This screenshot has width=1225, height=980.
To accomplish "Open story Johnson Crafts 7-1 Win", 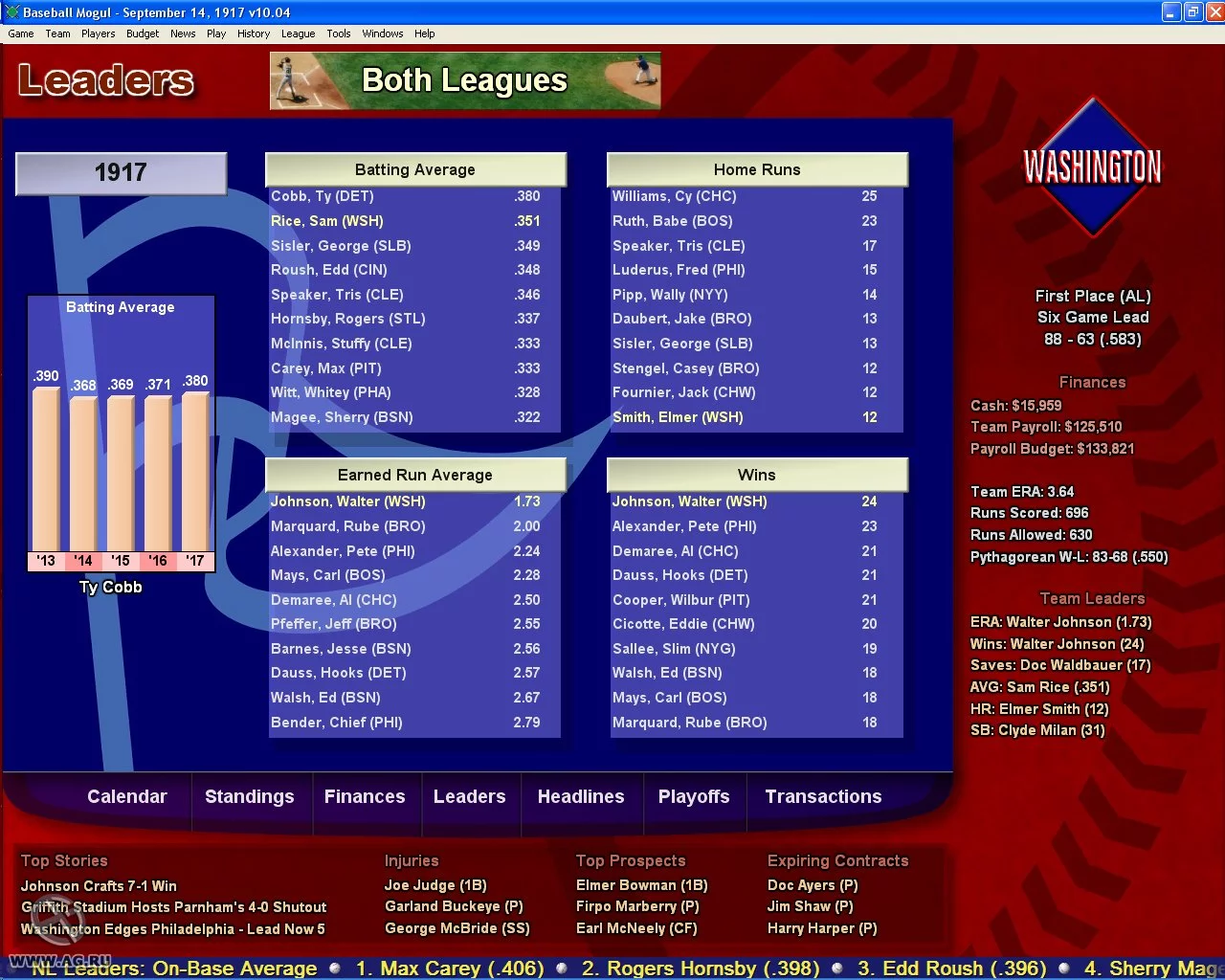I will [99, 886].
